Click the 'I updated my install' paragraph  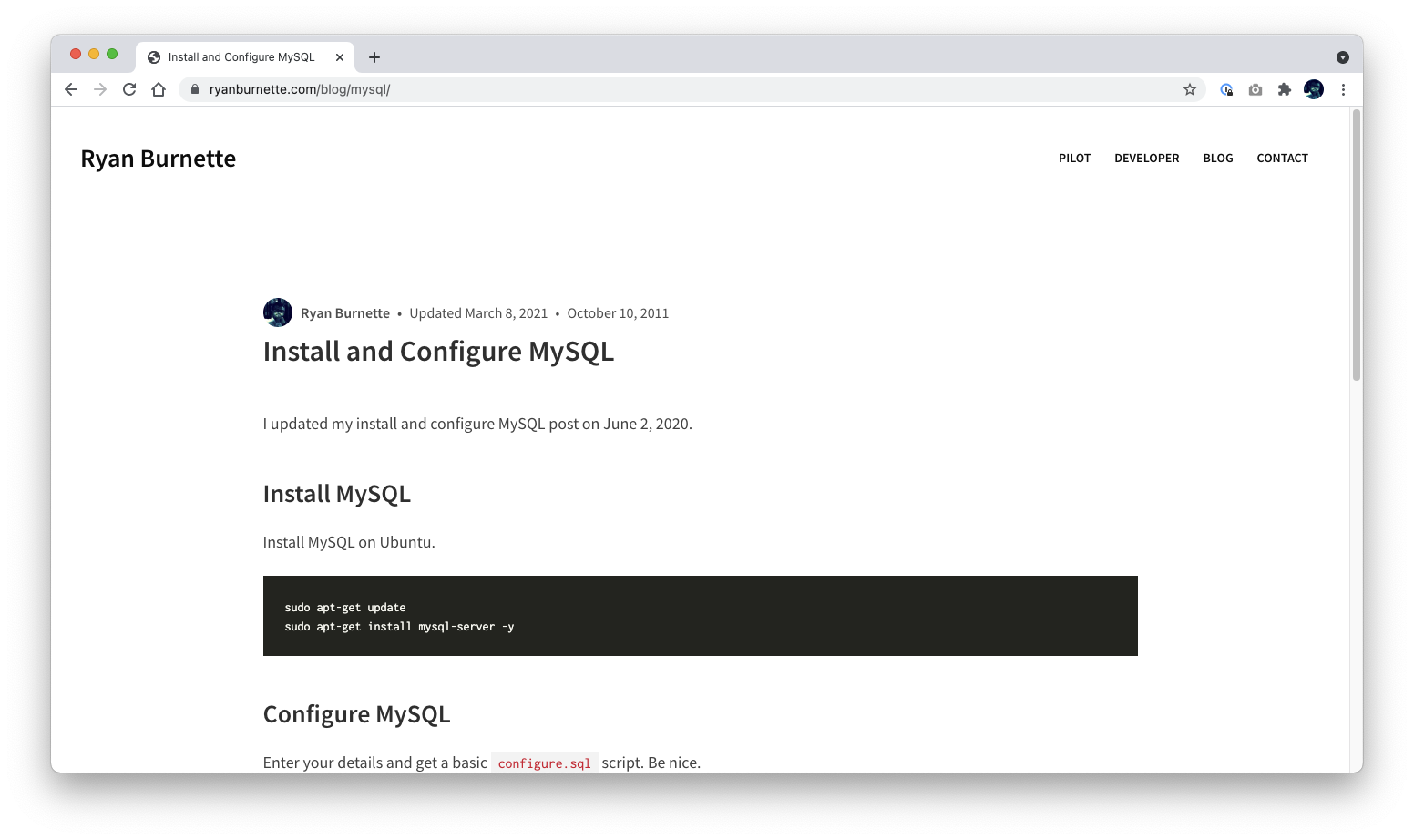[477, 424]
